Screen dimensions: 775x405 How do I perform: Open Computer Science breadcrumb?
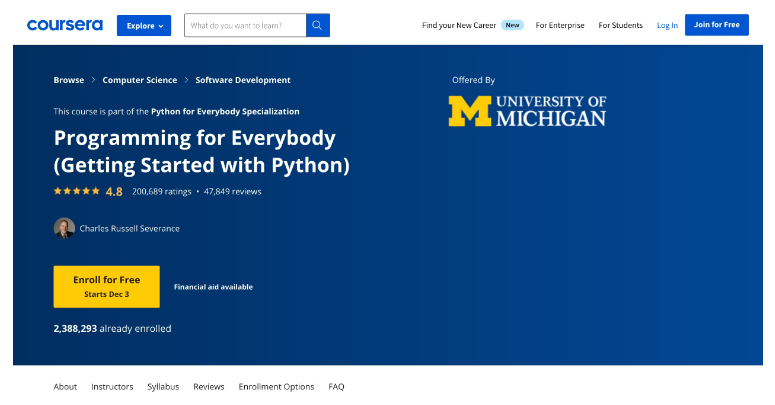(140, 80)
